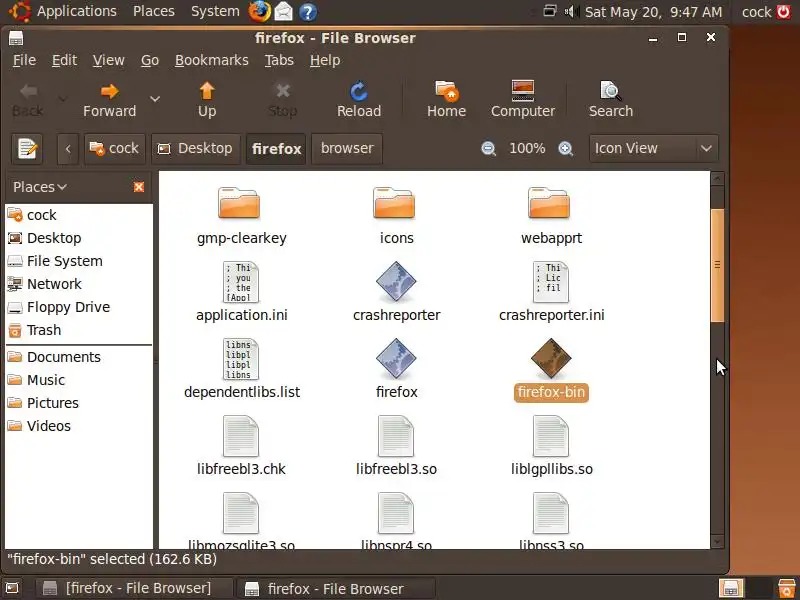Select the crashreporter executable icon

(x=396, y=281)
